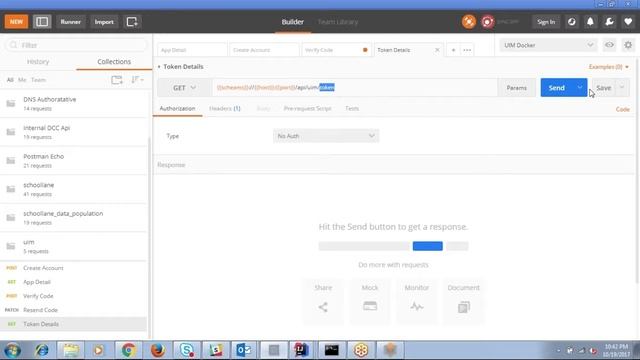The image size is (640, 360).
Task: Open the schoollane_data_population collection
Action: tap(73, 218)
